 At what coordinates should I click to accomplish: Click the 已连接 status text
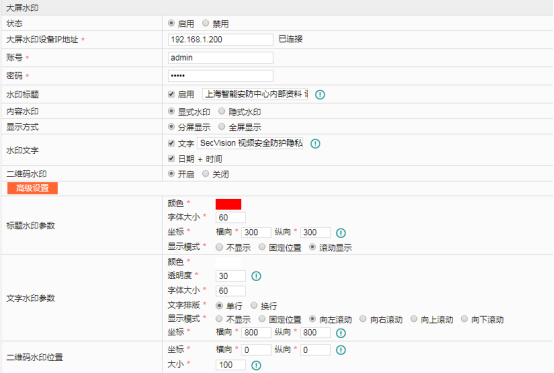click(291, 39)
